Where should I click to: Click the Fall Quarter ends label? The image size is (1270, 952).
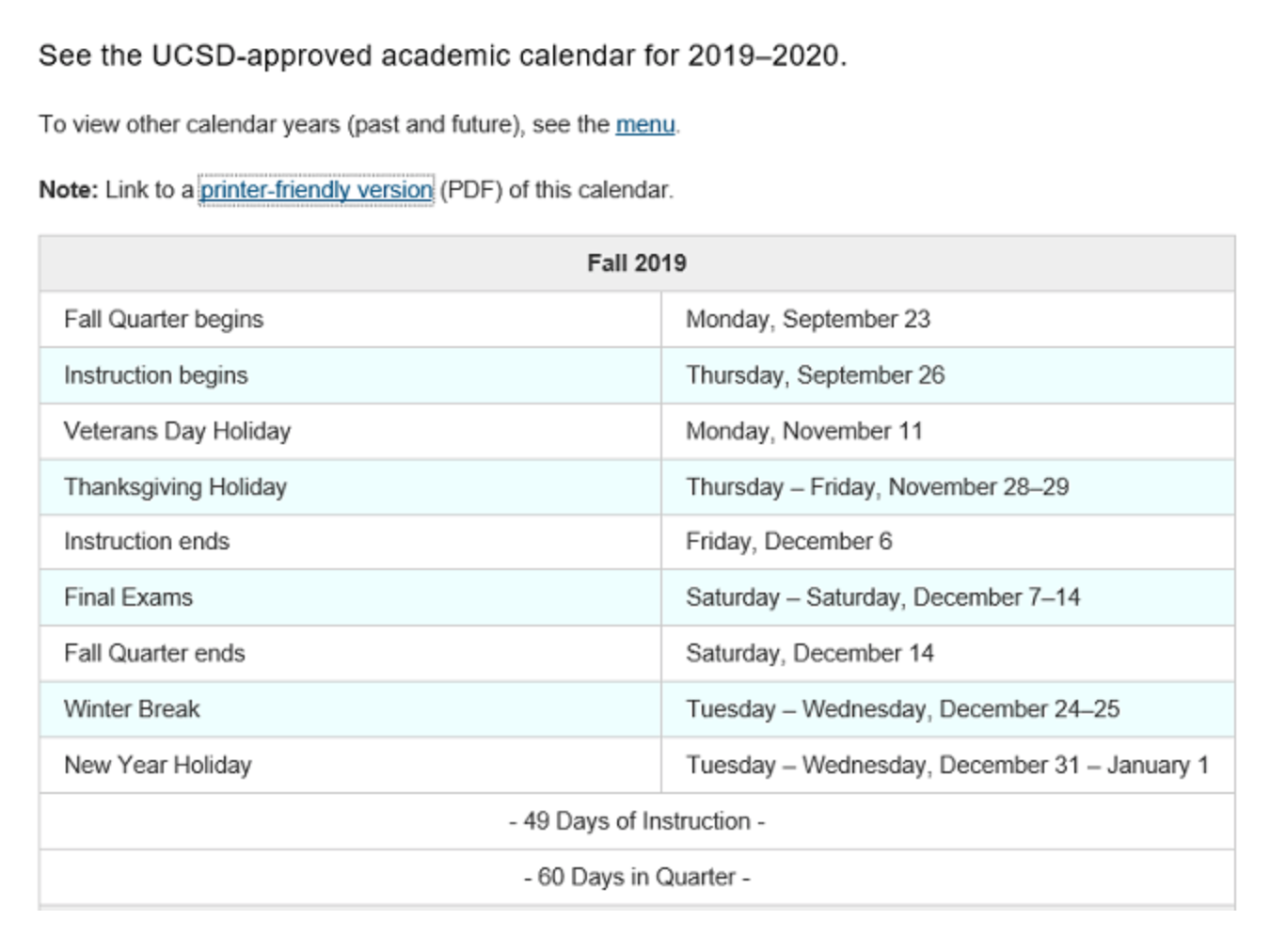click(154, 654)
